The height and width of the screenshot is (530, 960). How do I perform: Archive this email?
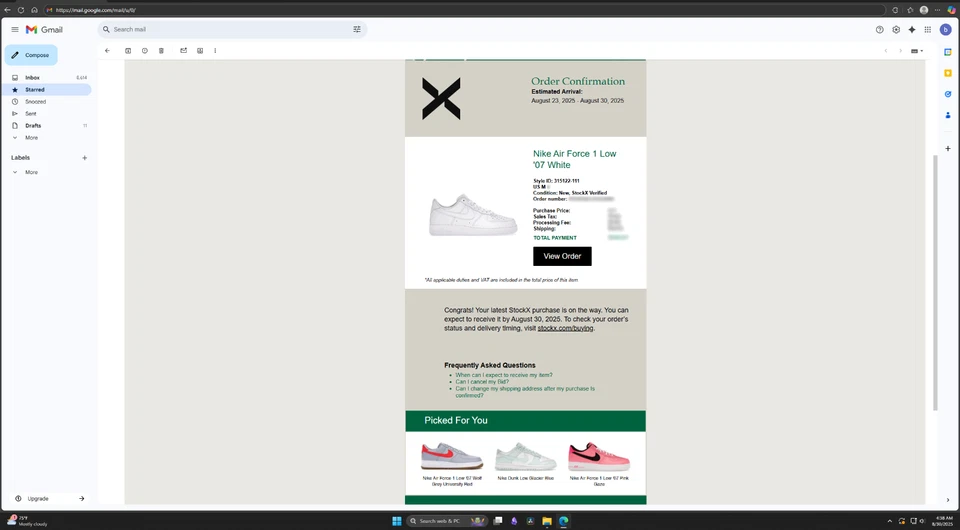128,51
